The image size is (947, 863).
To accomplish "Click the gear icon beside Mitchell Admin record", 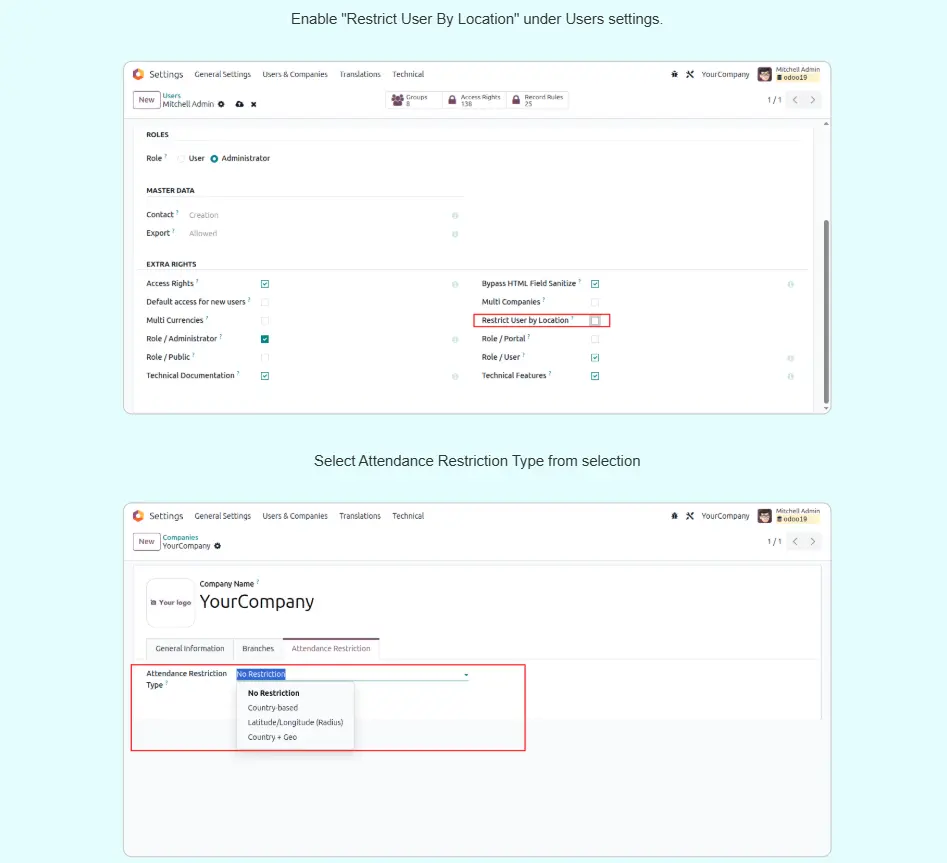I will click(x=221, y=104).
